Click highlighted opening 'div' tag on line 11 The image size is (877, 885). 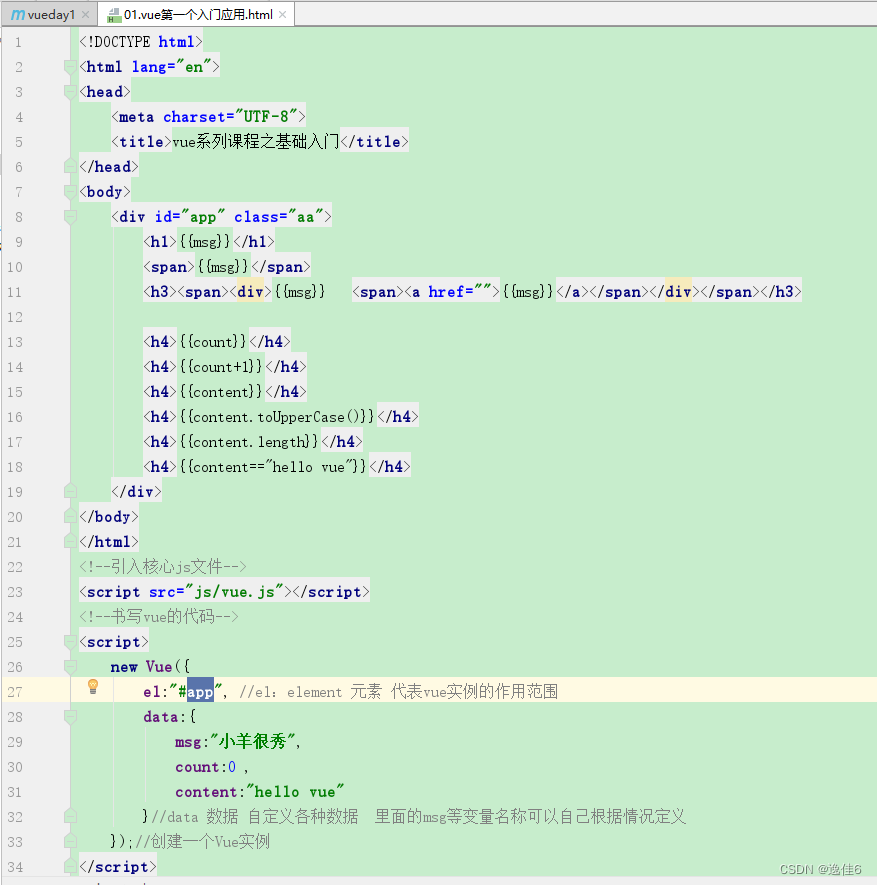(x=250, y=292)
